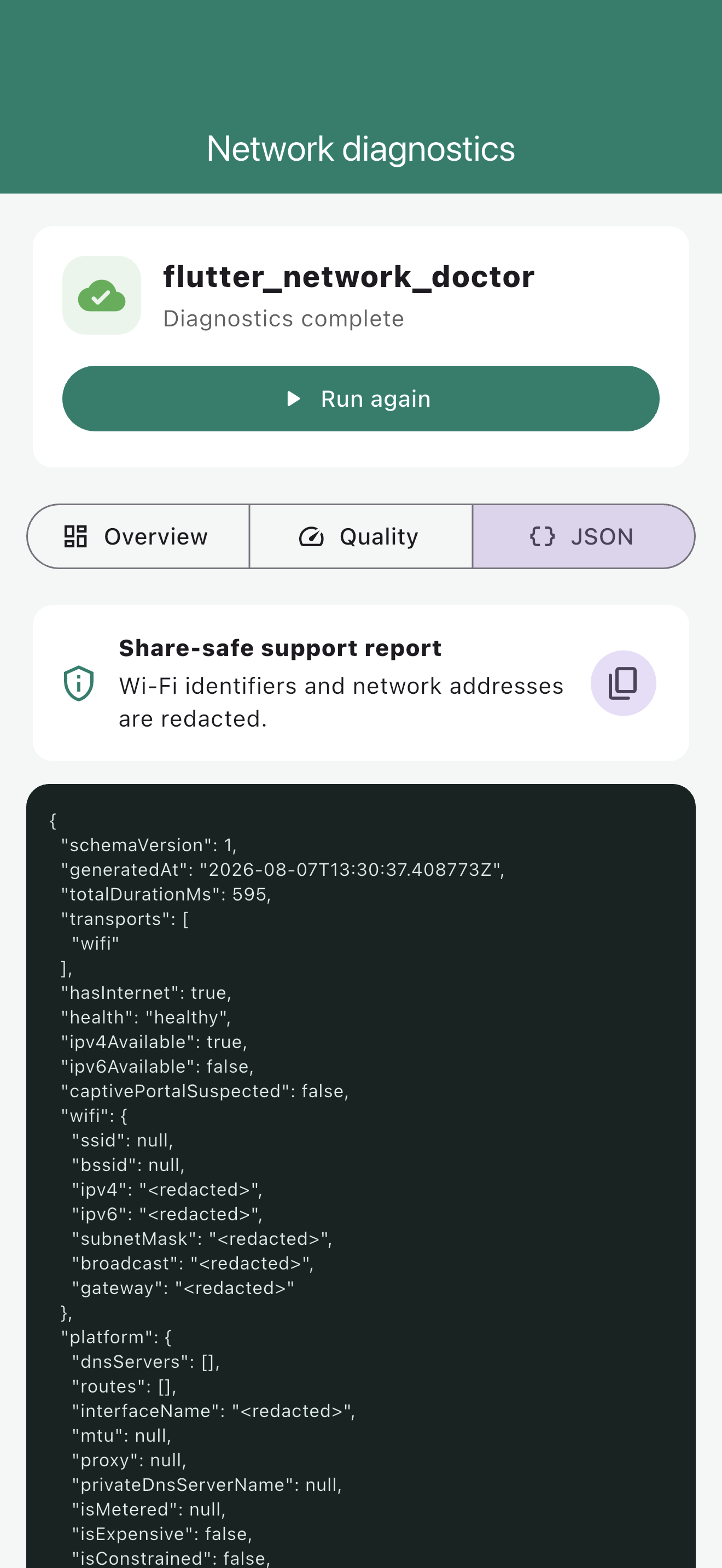Click the redacted gateway JSON line
Image resolution: width=722 pixels, height=1568 pixels.
[x=183, y=1288]
